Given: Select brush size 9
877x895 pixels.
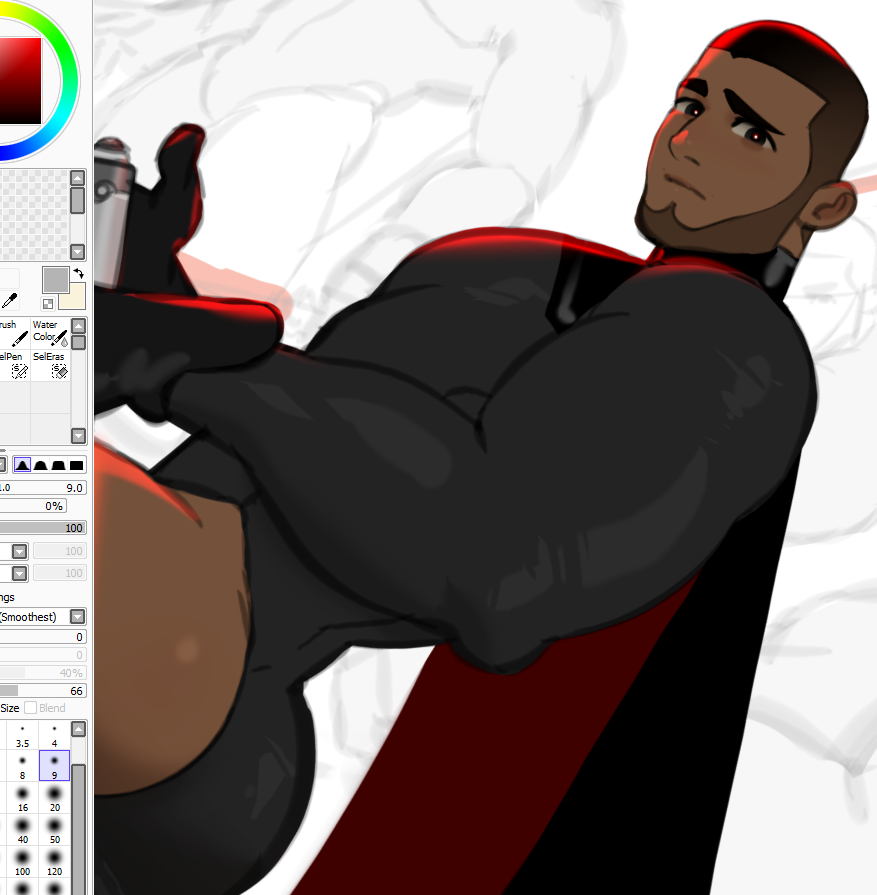Looking at the screenshot, I should pos(54,767).
